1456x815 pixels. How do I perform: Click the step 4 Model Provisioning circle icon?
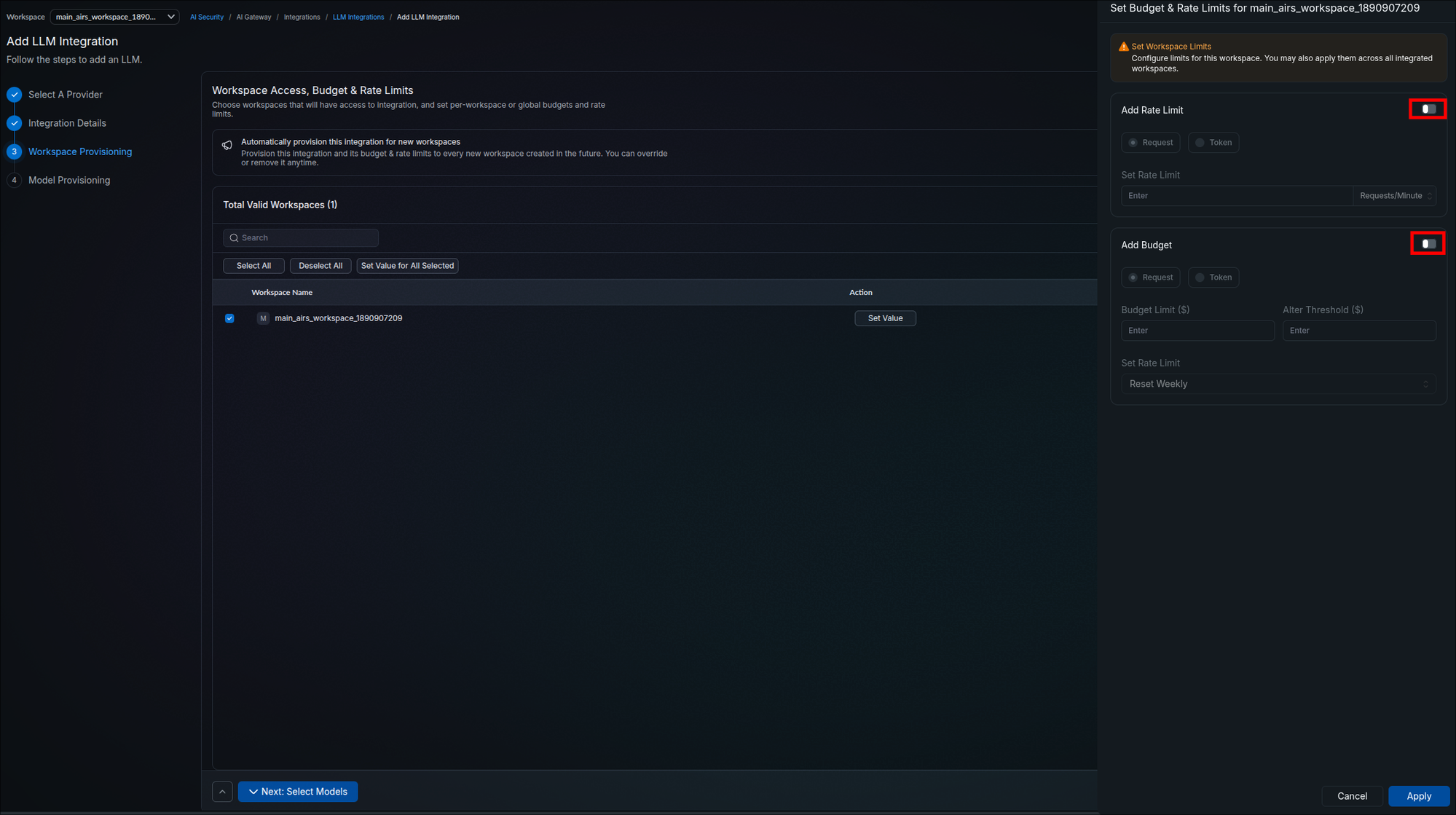tap(15, 180)
